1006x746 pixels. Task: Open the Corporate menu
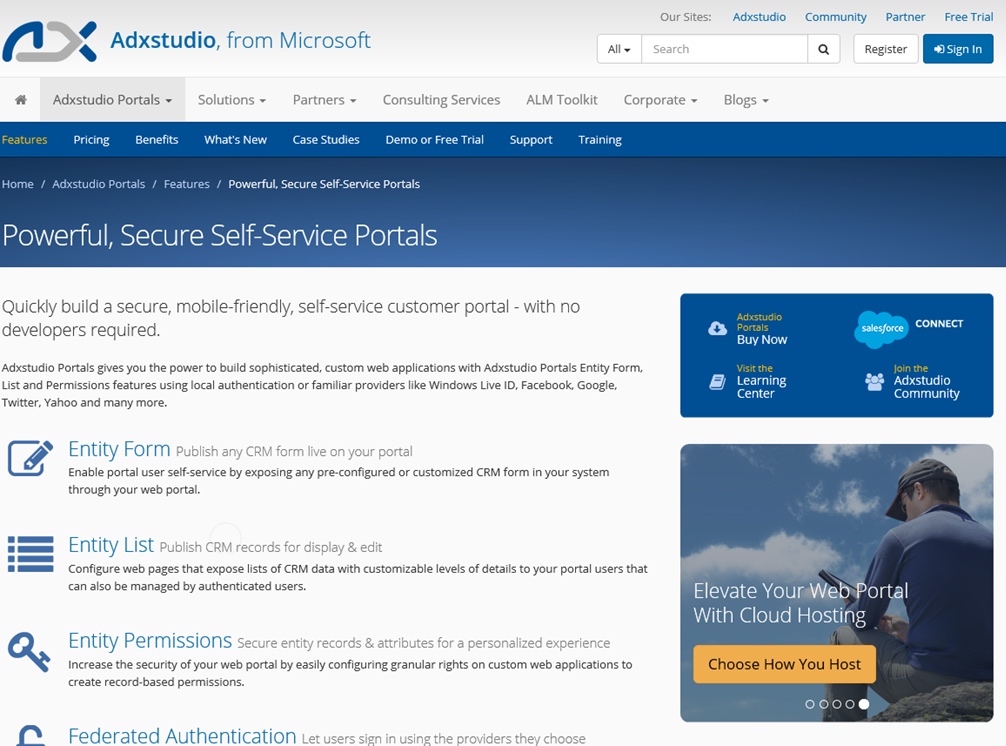point(659,99)
